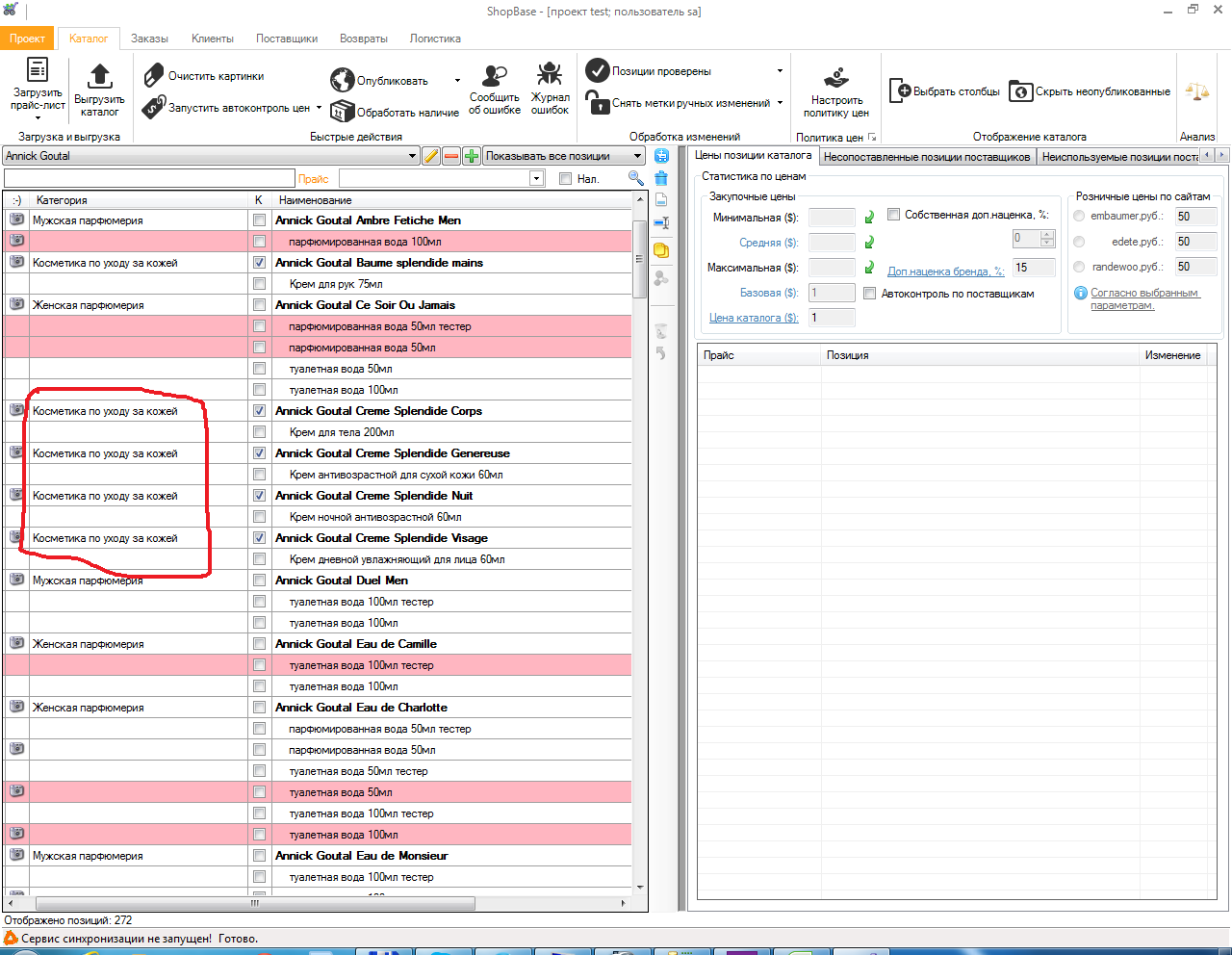Expand Позиции проверены dropdown arrow
The image size is (1232, 955).
click(x=780, y=71)
